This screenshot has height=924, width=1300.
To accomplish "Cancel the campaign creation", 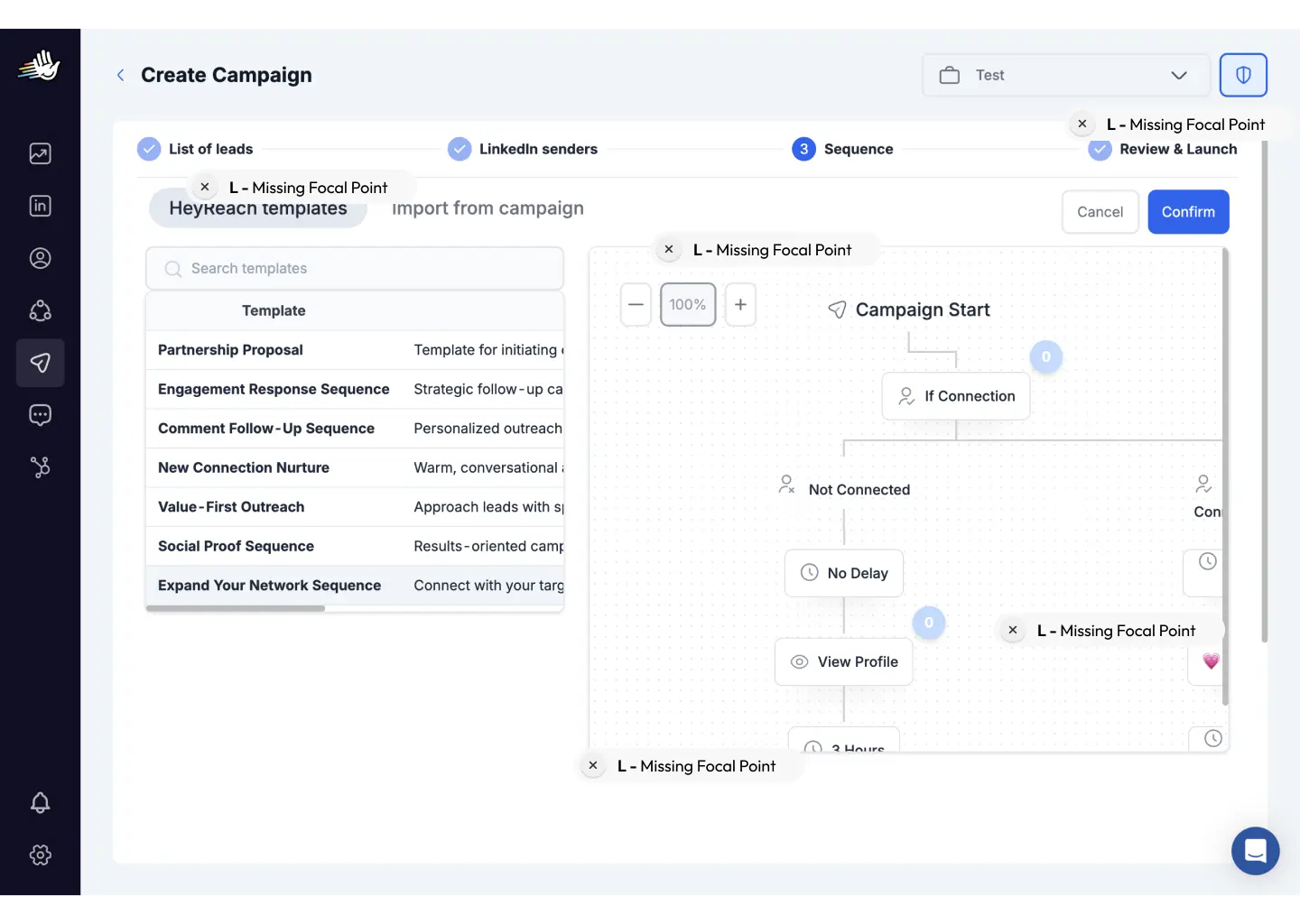I will click(x=1100, y=211).
